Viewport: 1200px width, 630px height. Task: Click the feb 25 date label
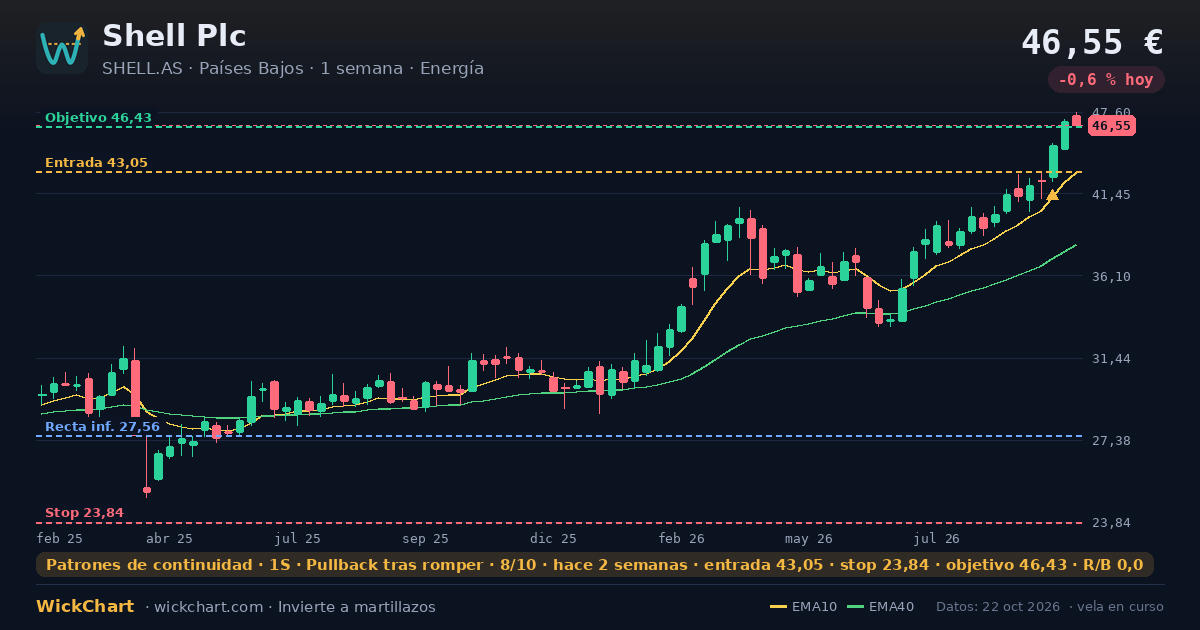pos(60,538)
